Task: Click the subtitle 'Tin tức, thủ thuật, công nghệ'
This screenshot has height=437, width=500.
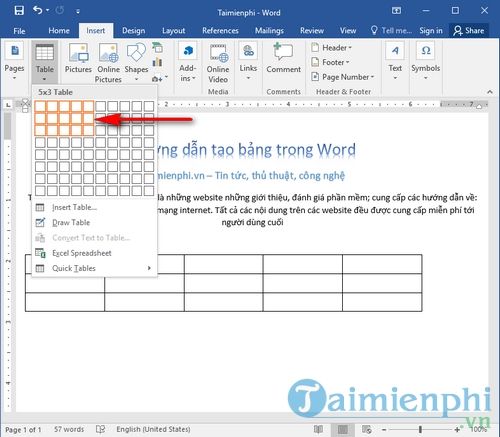Action: tap(280, 176)
